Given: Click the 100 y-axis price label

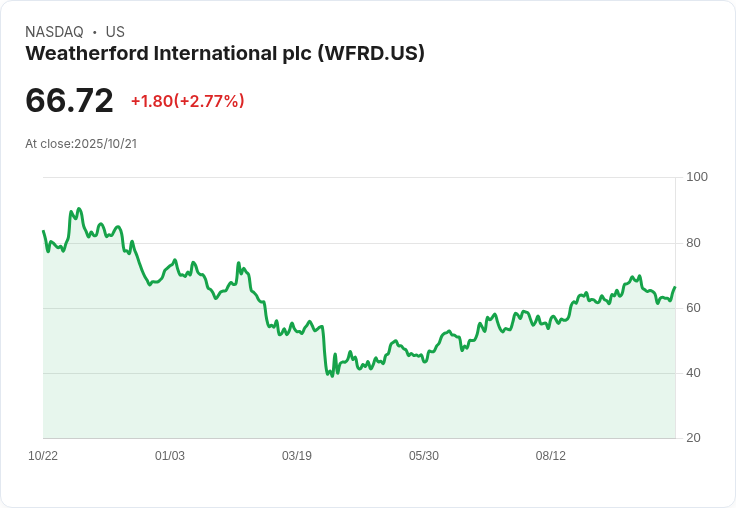Looking at the screenshot, I should 697,177.
